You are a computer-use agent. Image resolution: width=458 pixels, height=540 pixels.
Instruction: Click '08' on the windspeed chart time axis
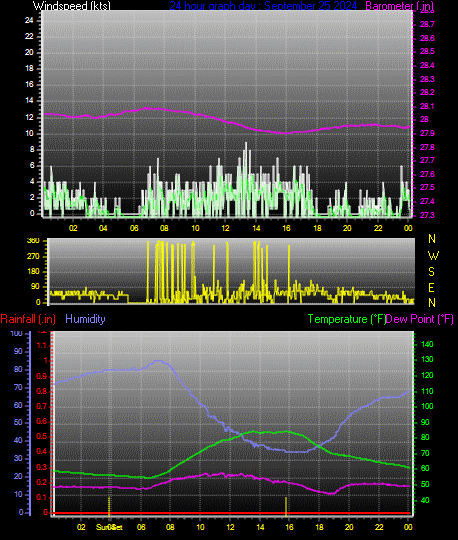(x=164, y=228)
